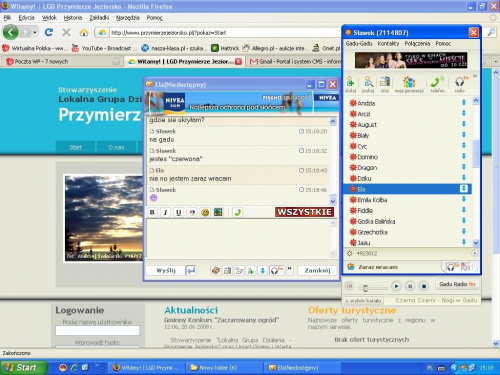Open the emoticon picker in the chat

pos(205,212)
